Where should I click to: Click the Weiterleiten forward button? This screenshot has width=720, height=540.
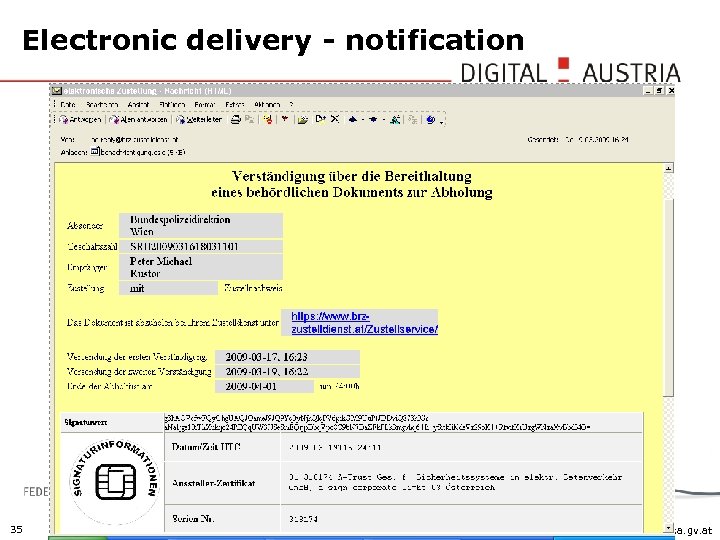[199, 119]
